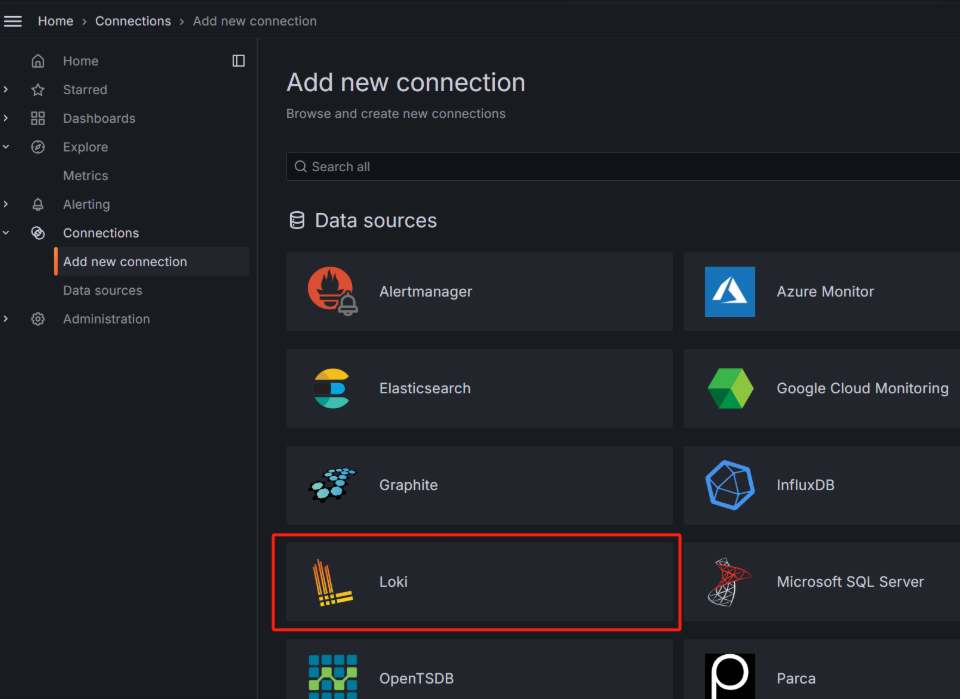The image size is (961, 699).
Task: Click the Connections breadcrumb link
Action: pyautogui.click(x=133, y=21)
